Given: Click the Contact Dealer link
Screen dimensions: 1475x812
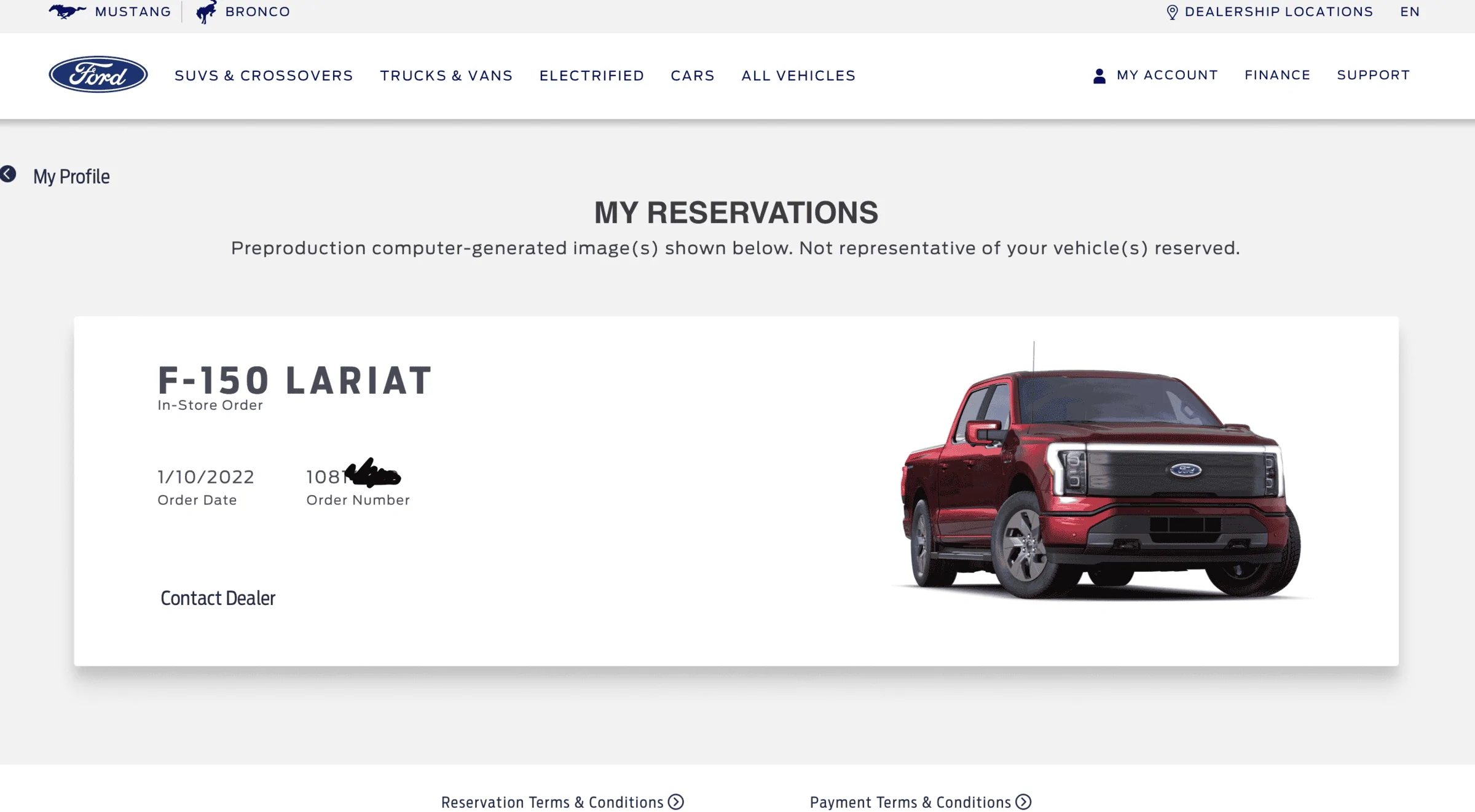Looking at the screenshot, I should point(218,598).
